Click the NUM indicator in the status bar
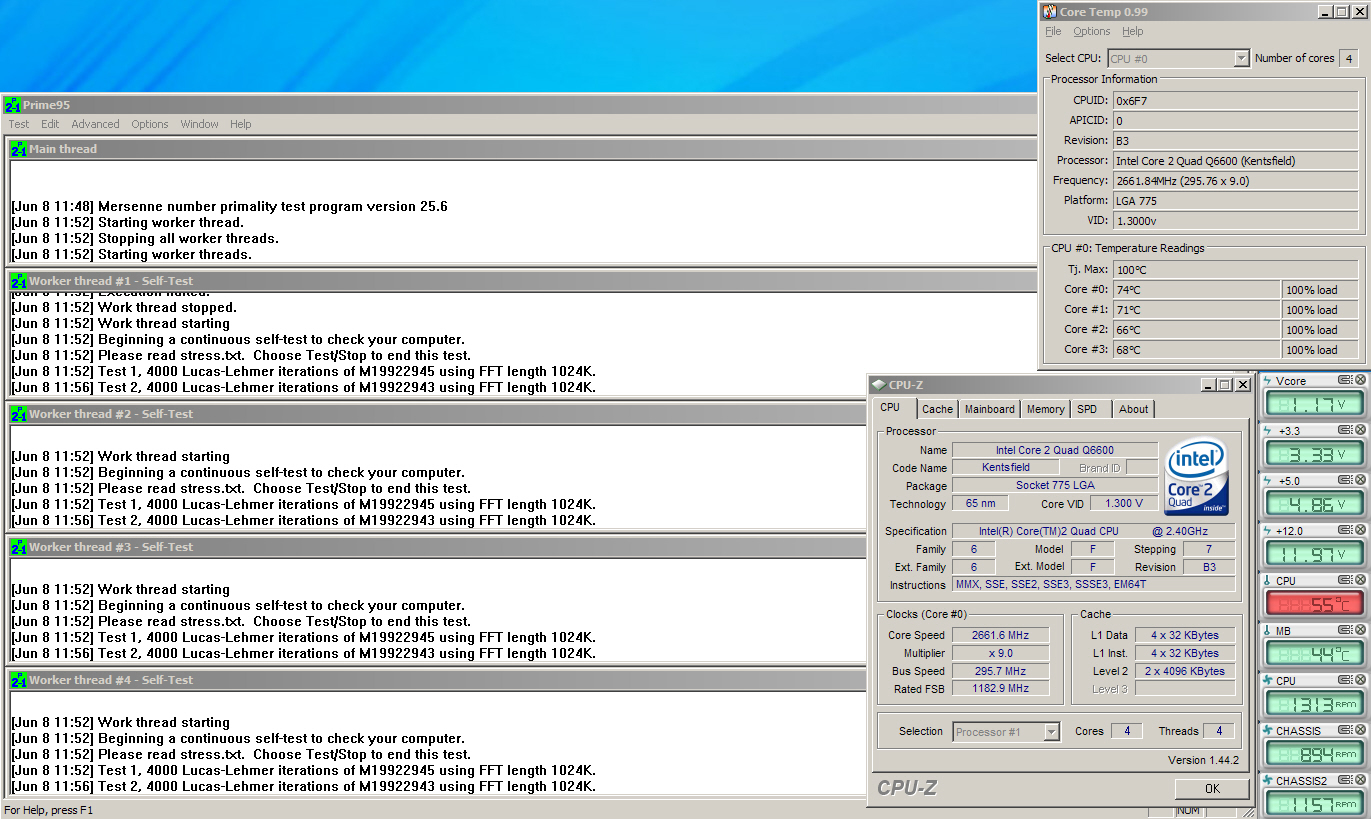The width and height of the screenshot is (1371, 819). pyautogui.click(x=1188, y=811)
